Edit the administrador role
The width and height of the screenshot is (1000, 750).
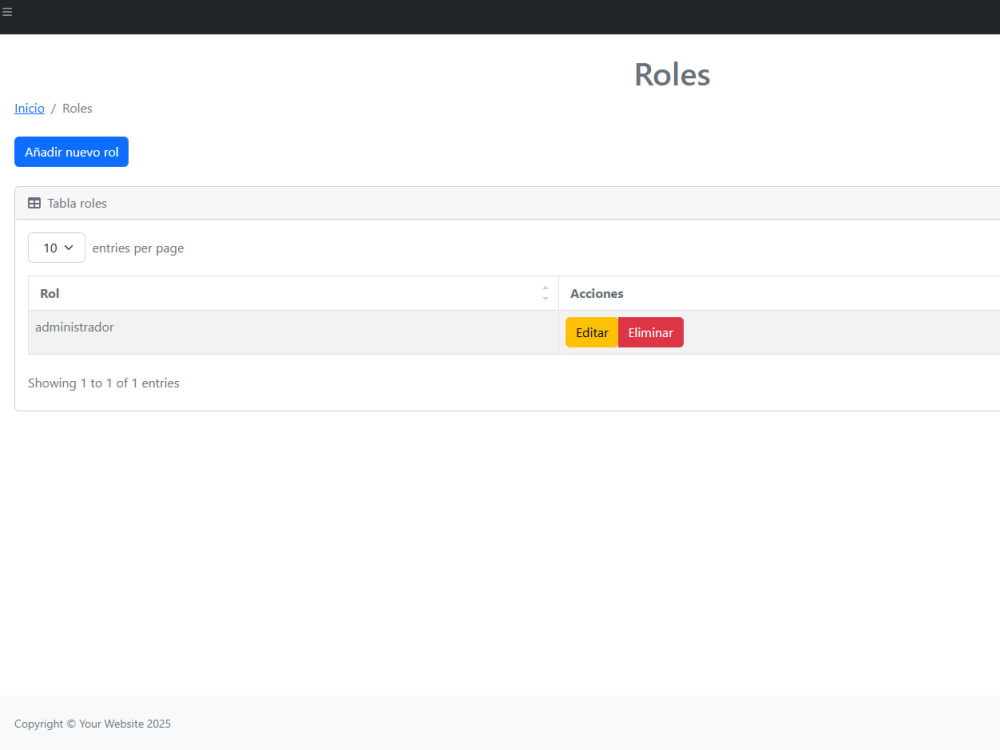click(x=592, y=332)
